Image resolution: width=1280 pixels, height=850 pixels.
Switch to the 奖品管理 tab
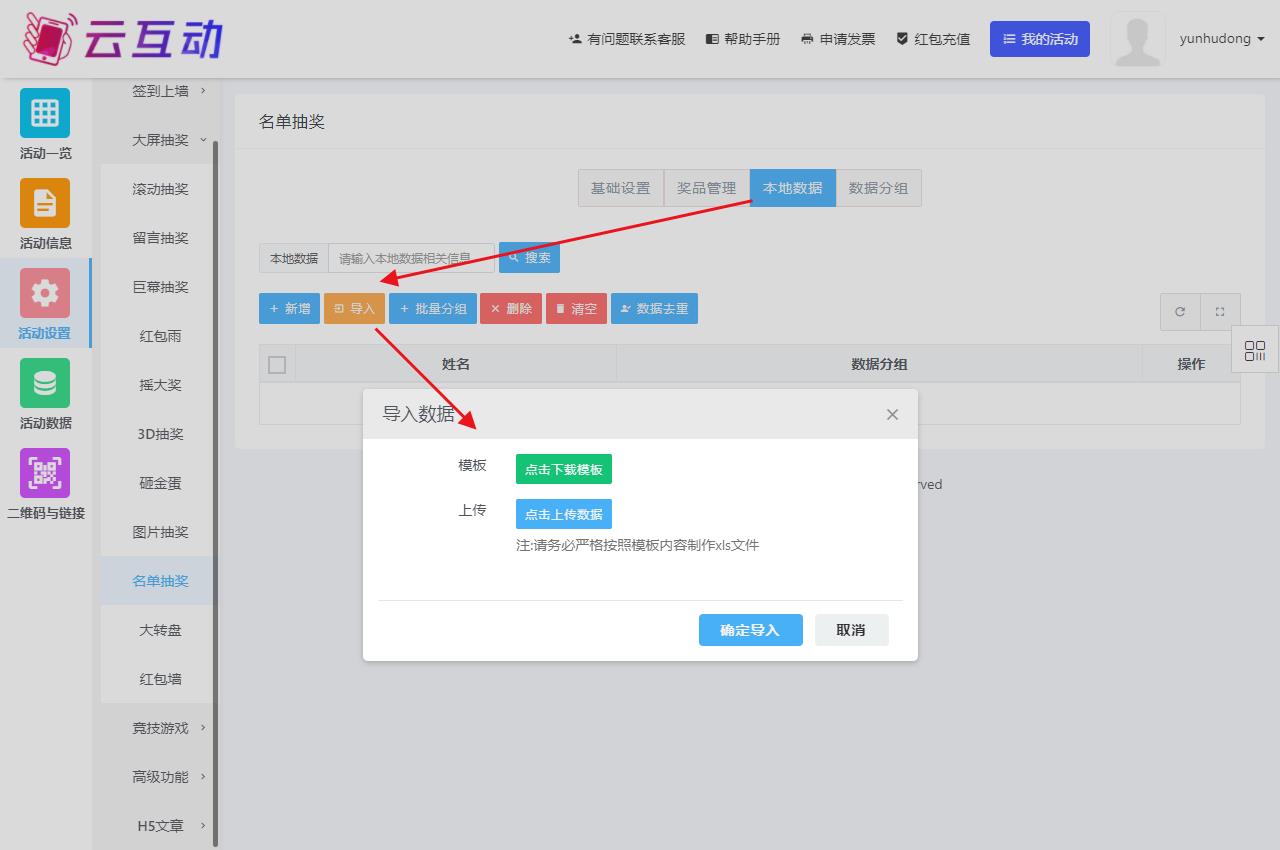click(706, 188)
